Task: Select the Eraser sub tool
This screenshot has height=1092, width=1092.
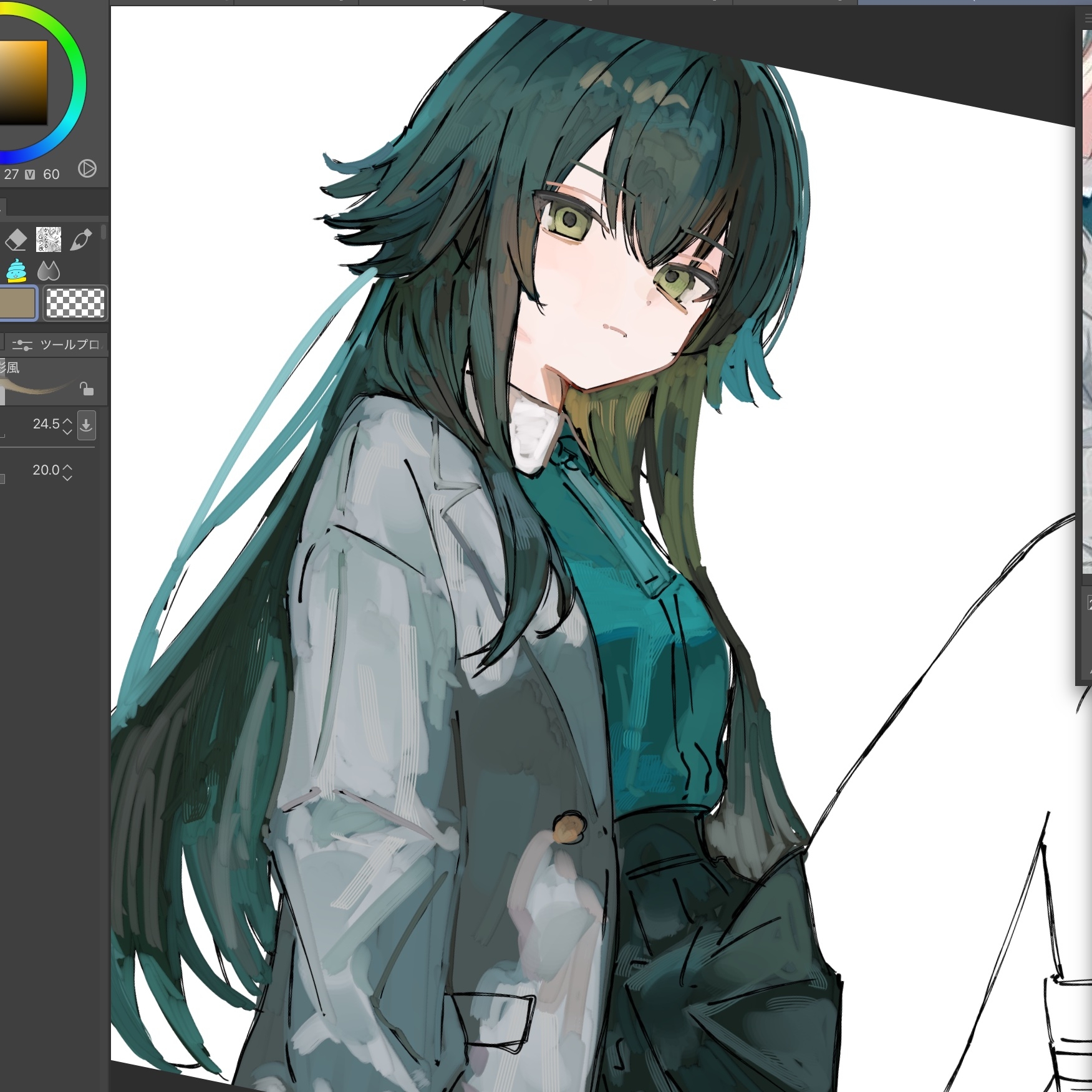Action: click(x=16, y=239)
